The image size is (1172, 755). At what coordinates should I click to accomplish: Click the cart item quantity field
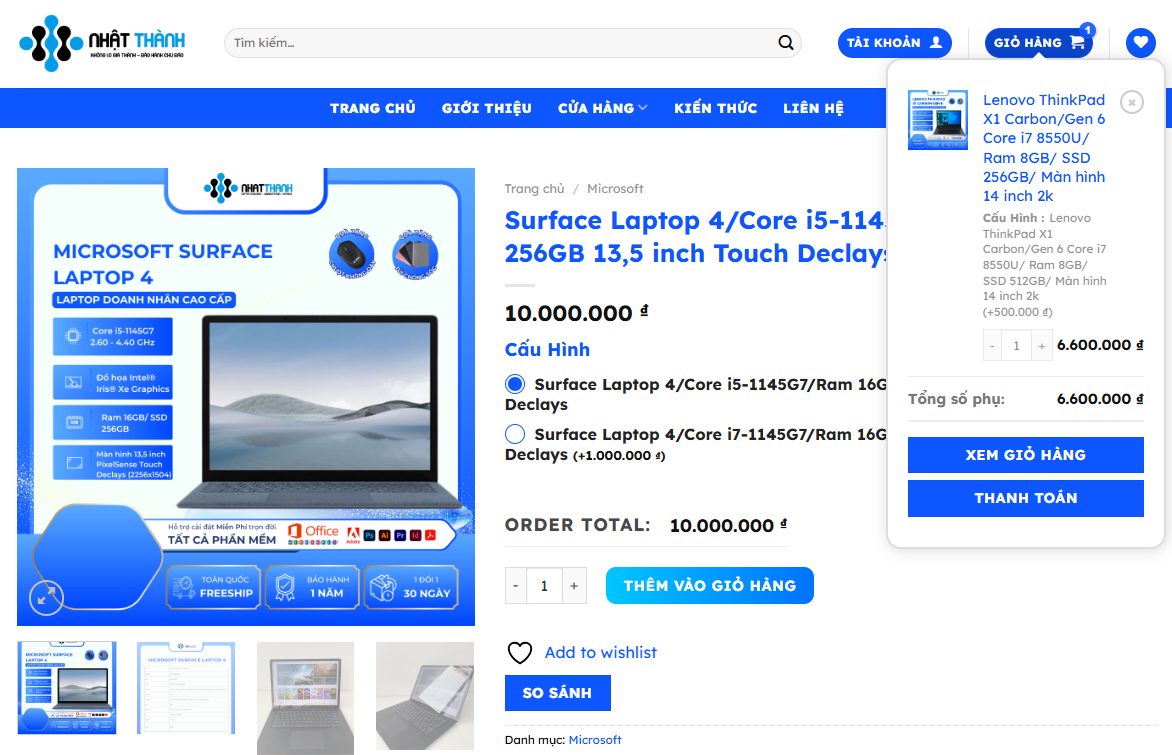tap(1017, 345)
